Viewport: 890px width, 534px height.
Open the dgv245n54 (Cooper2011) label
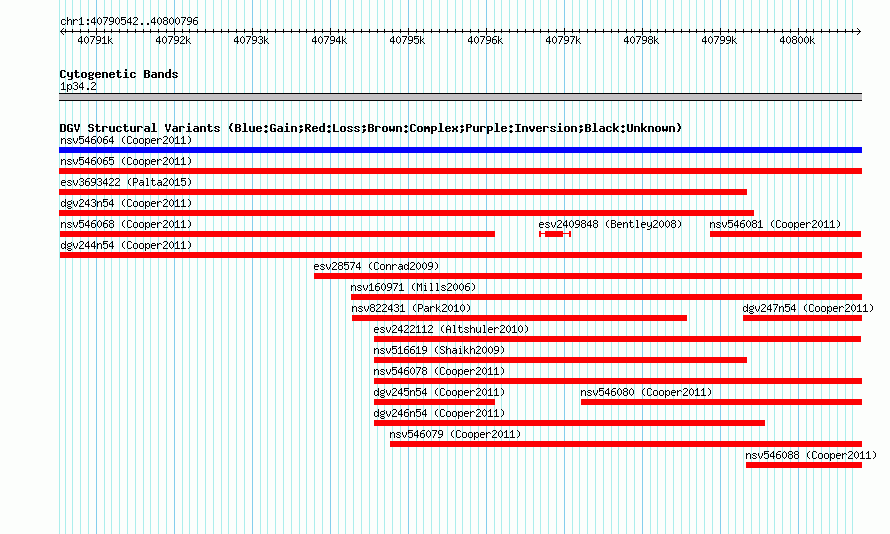[x=439, y=392]
